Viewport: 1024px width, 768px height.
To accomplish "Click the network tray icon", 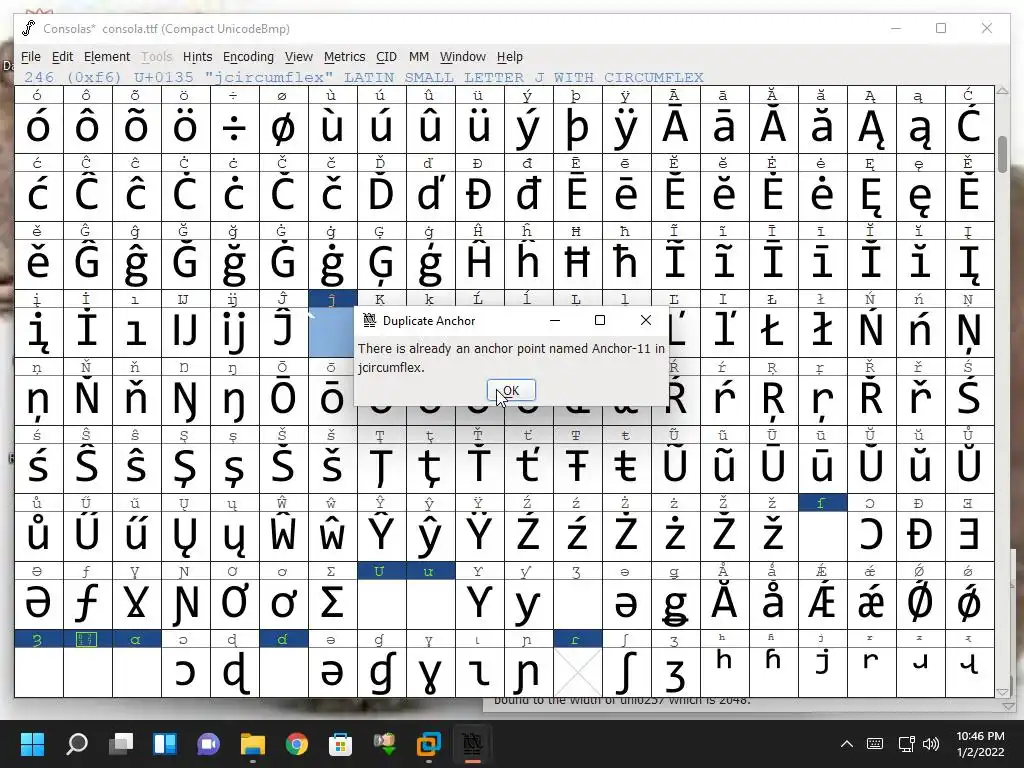I will [x=906, y=743].
